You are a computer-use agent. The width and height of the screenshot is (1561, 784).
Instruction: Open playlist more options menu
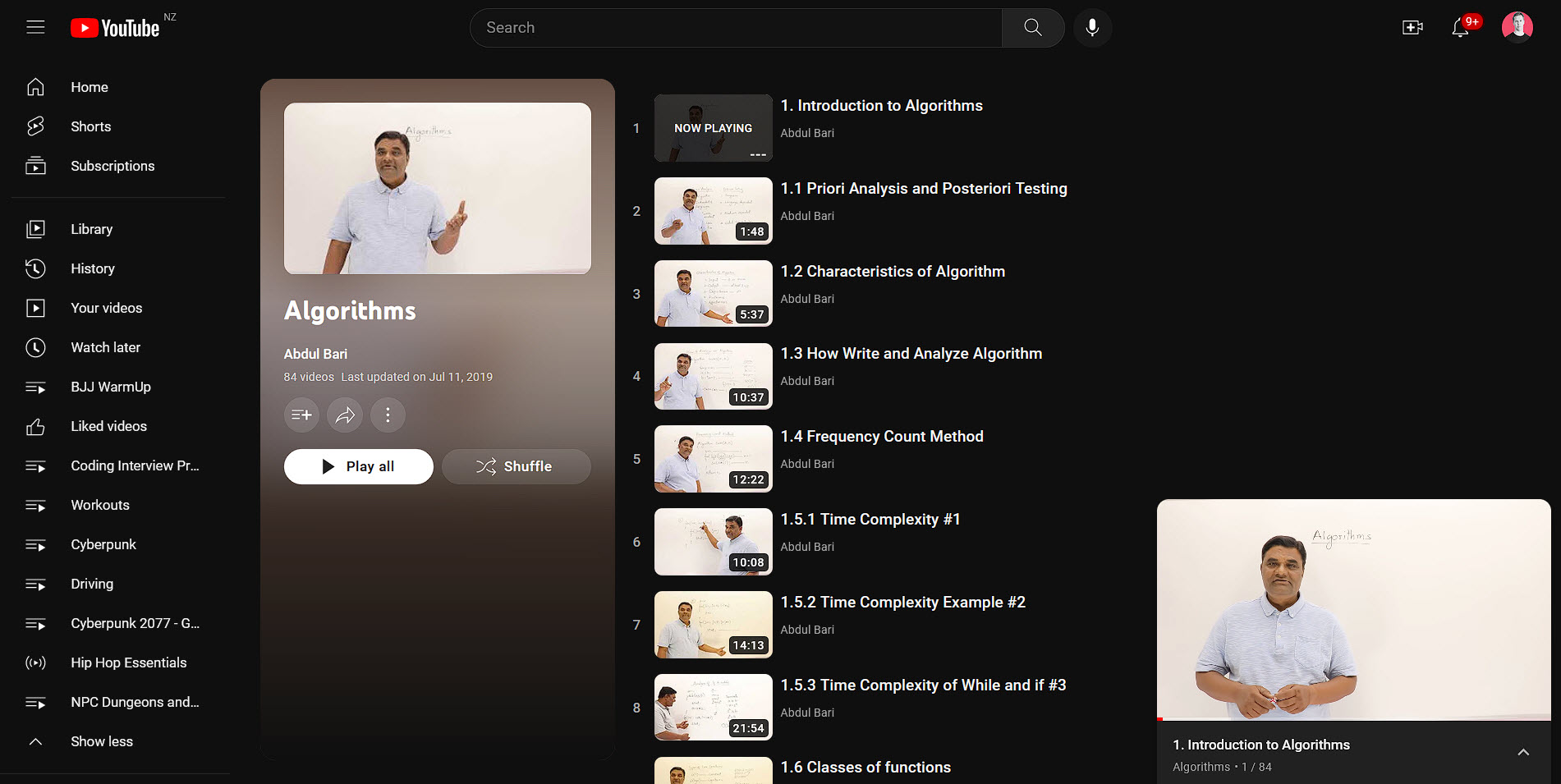pos(388,415)
